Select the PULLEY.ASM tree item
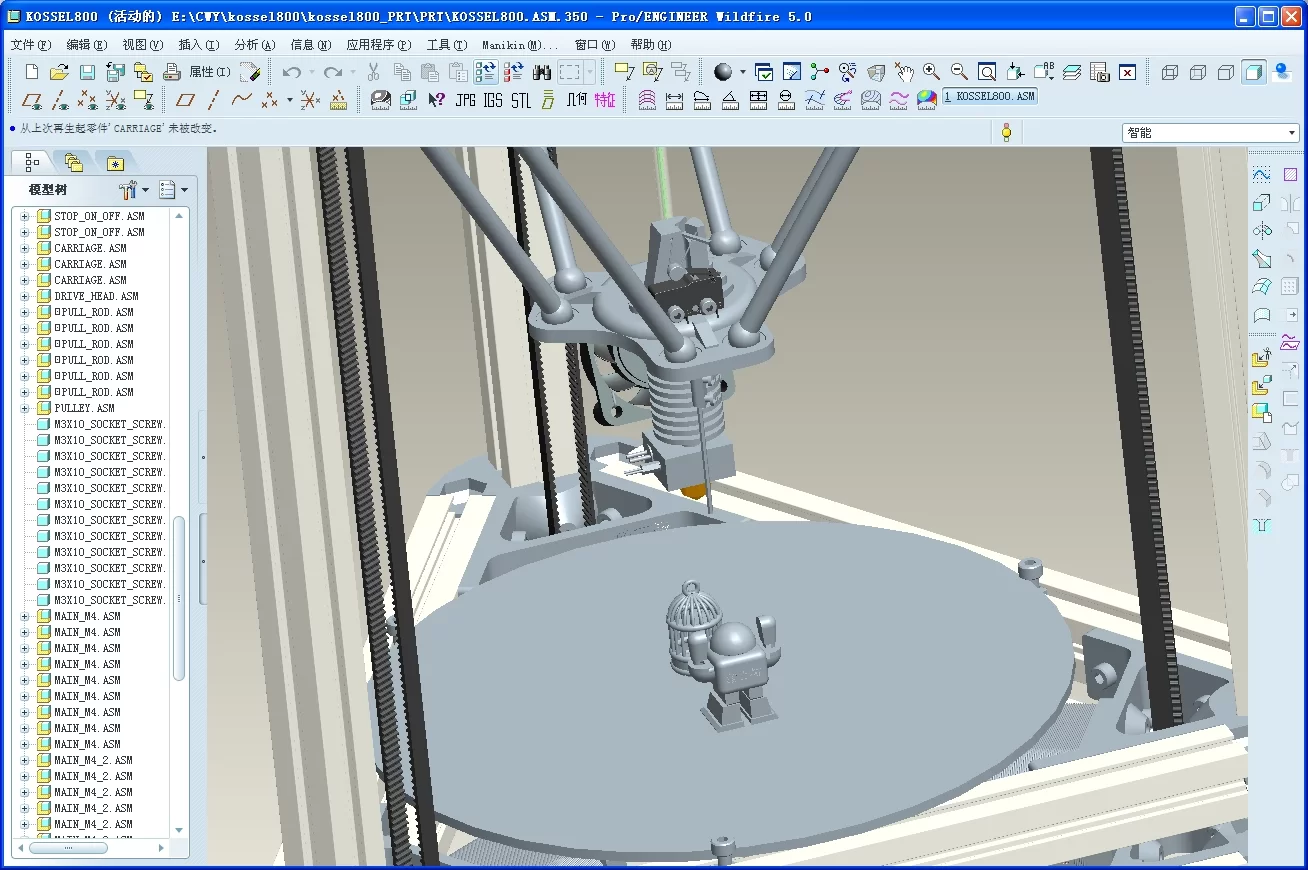The image size is (1308, 870). click(84, 408)
